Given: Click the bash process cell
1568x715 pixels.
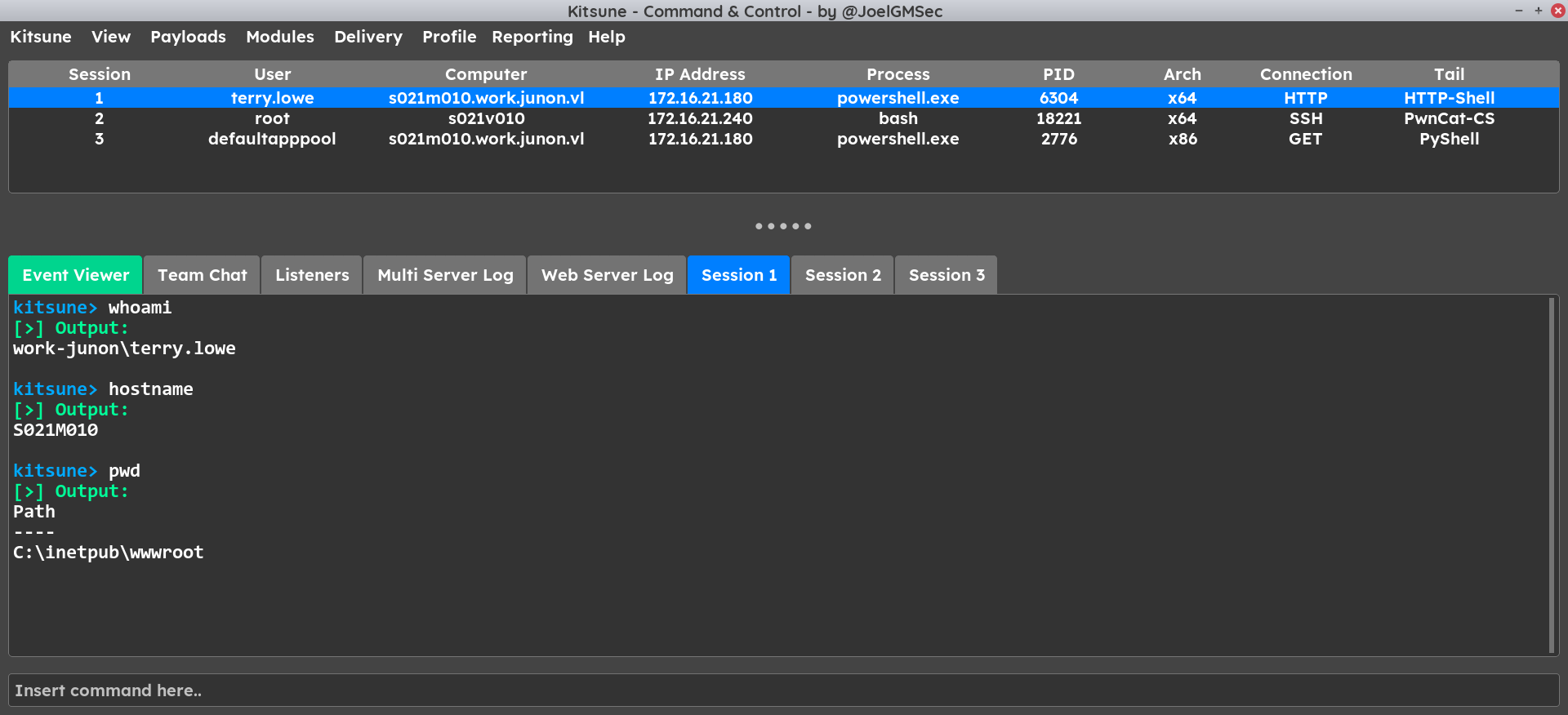Looking at the screenshot, I should tap(898, 118).
